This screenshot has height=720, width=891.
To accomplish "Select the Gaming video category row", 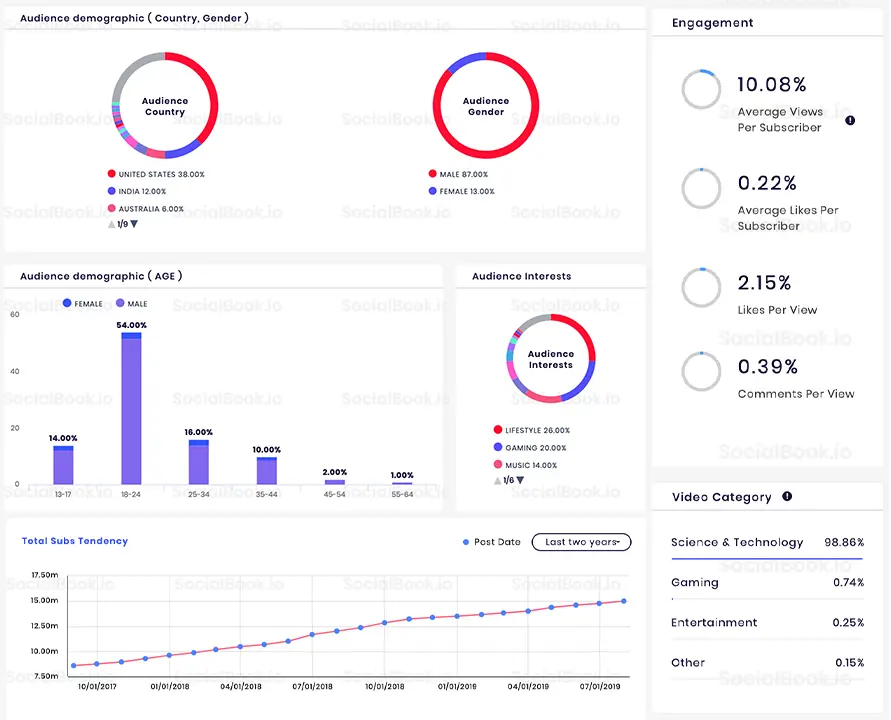I will tap(767, 583).
